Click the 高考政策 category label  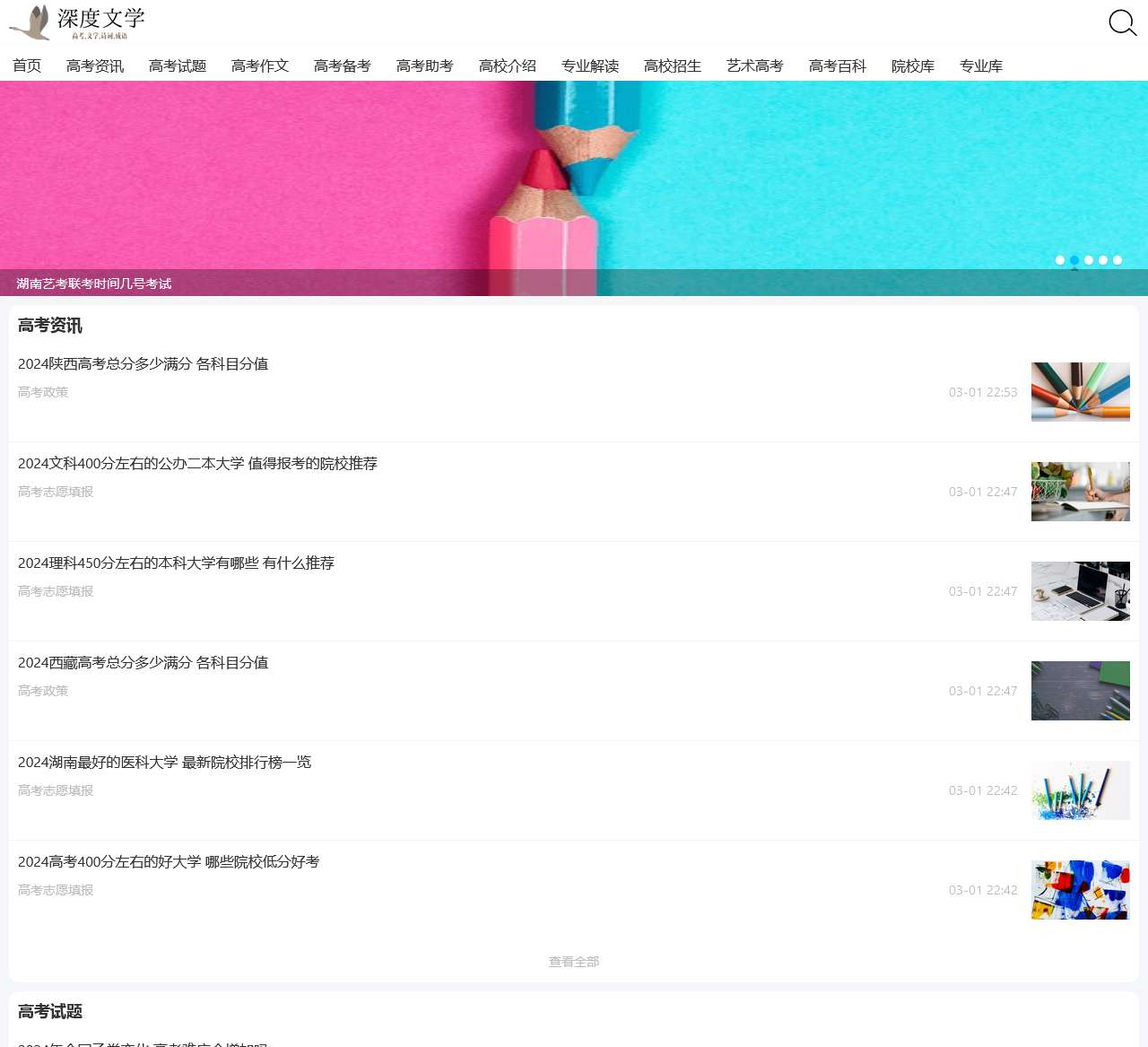click(x=42, y=392)
